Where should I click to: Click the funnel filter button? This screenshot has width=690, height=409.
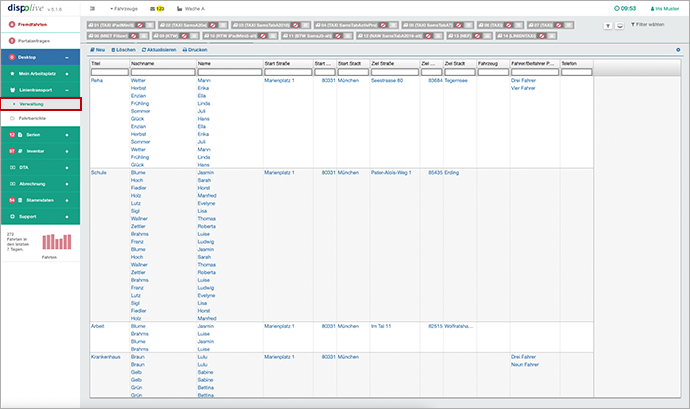[608, 26]
